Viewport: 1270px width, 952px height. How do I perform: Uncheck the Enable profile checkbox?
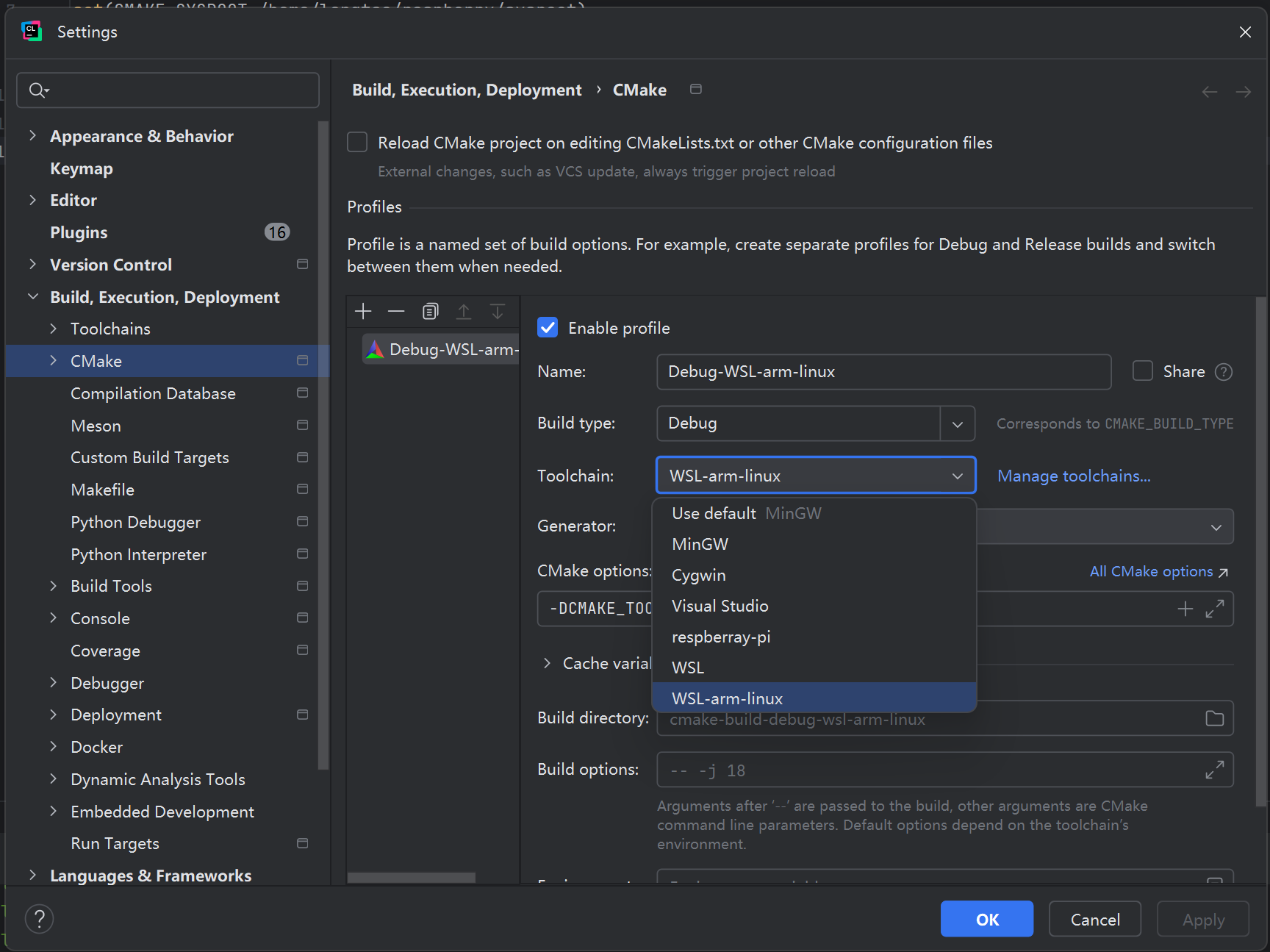pos(548,328)
